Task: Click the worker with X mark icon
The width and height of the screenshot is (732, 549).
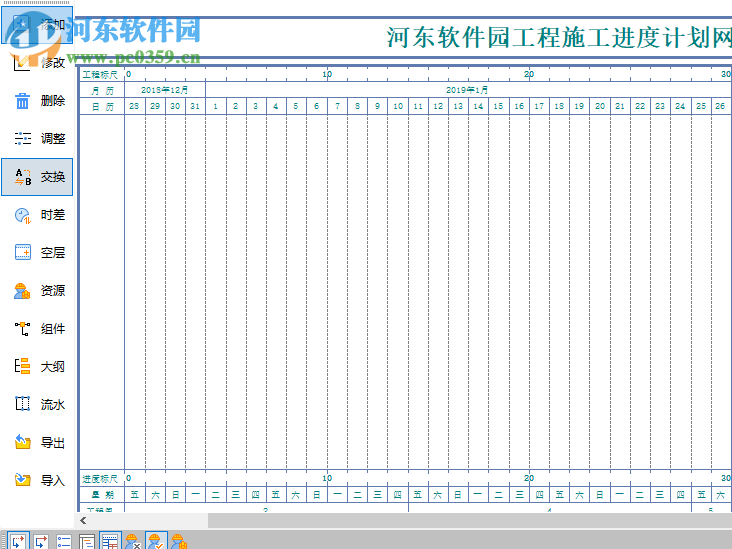Action: click(133, 541)
